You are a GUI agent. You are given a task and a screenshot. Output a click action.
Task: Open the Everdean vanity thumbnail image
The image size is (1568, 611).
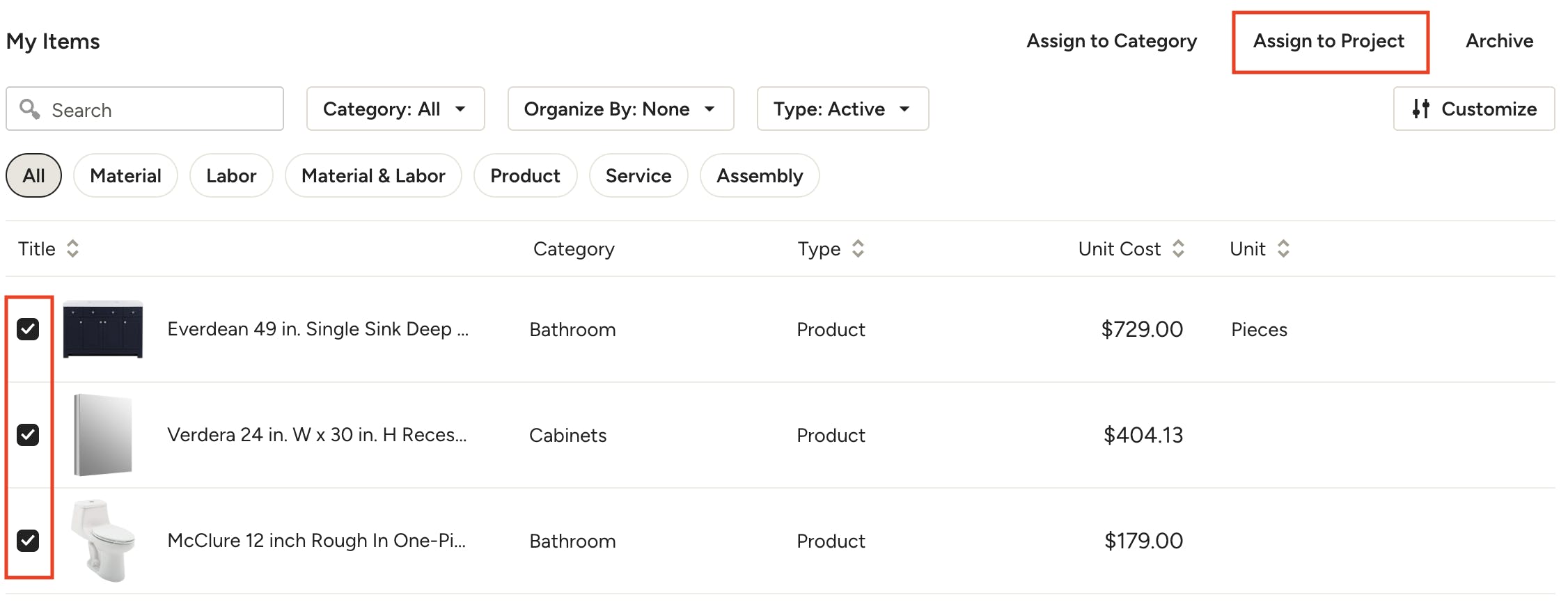(103, 329)
